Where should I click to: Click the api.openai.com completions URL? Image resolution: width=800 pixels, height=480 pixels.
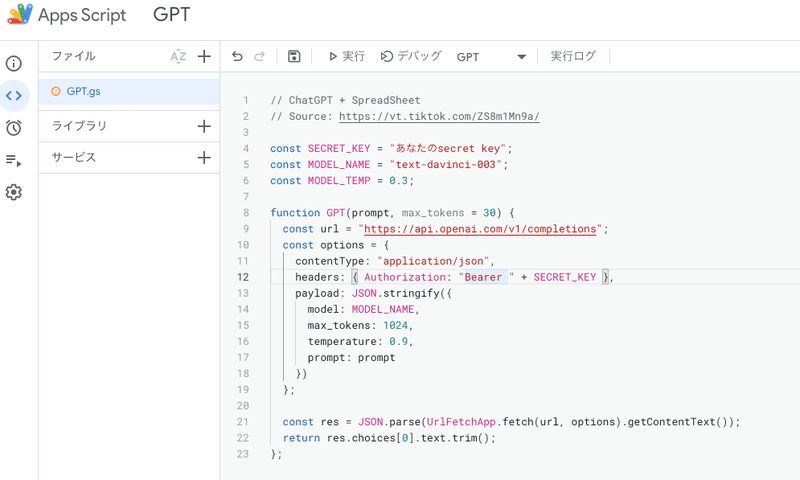click(480, 229)
